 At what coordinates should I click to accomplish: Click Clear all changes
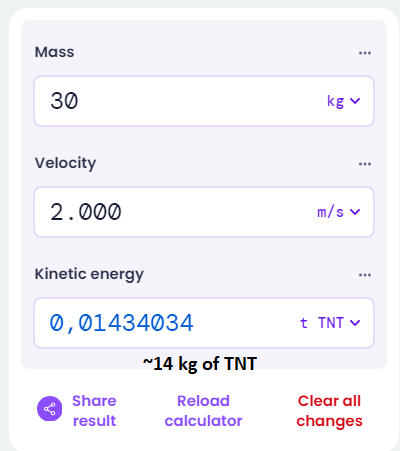(x=329, y=411)
